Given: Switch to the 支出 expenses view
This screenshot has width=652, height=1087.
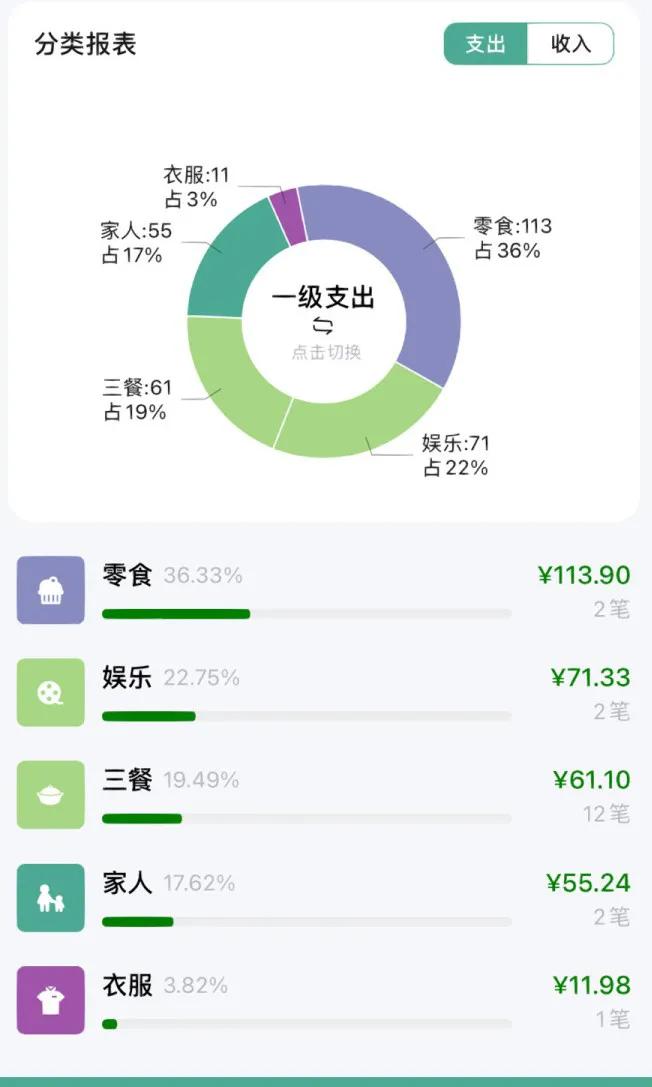Looking at the screenshot, I should [487, 44].
